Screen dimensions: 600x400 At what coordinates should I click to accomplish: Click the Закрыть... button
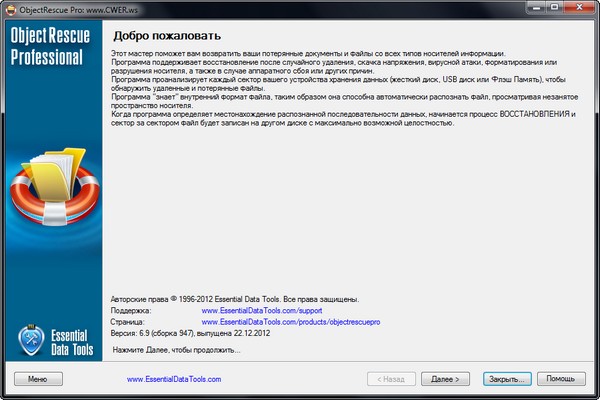(503, 380)
